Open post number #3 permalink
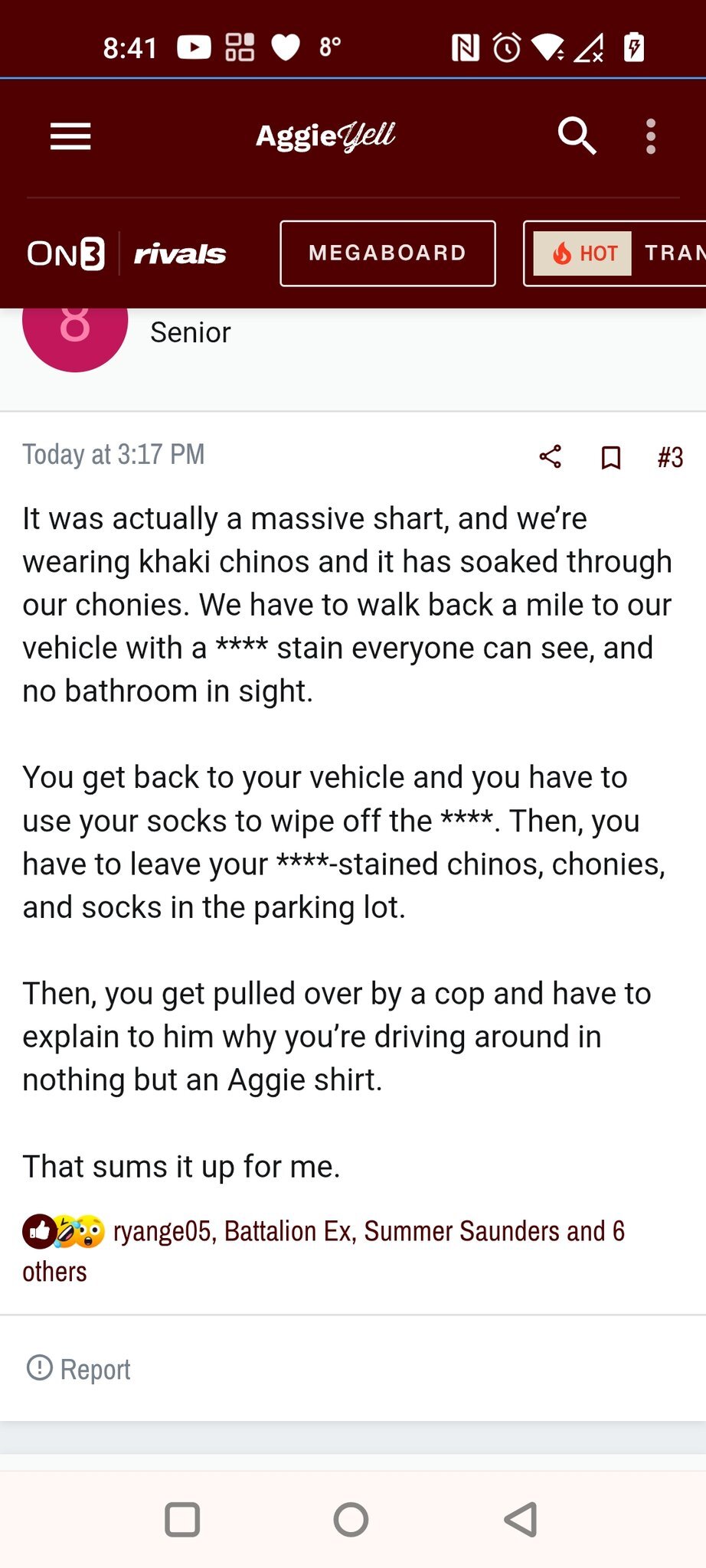The height and width of the screenshot is (1568, 706). 670,457
